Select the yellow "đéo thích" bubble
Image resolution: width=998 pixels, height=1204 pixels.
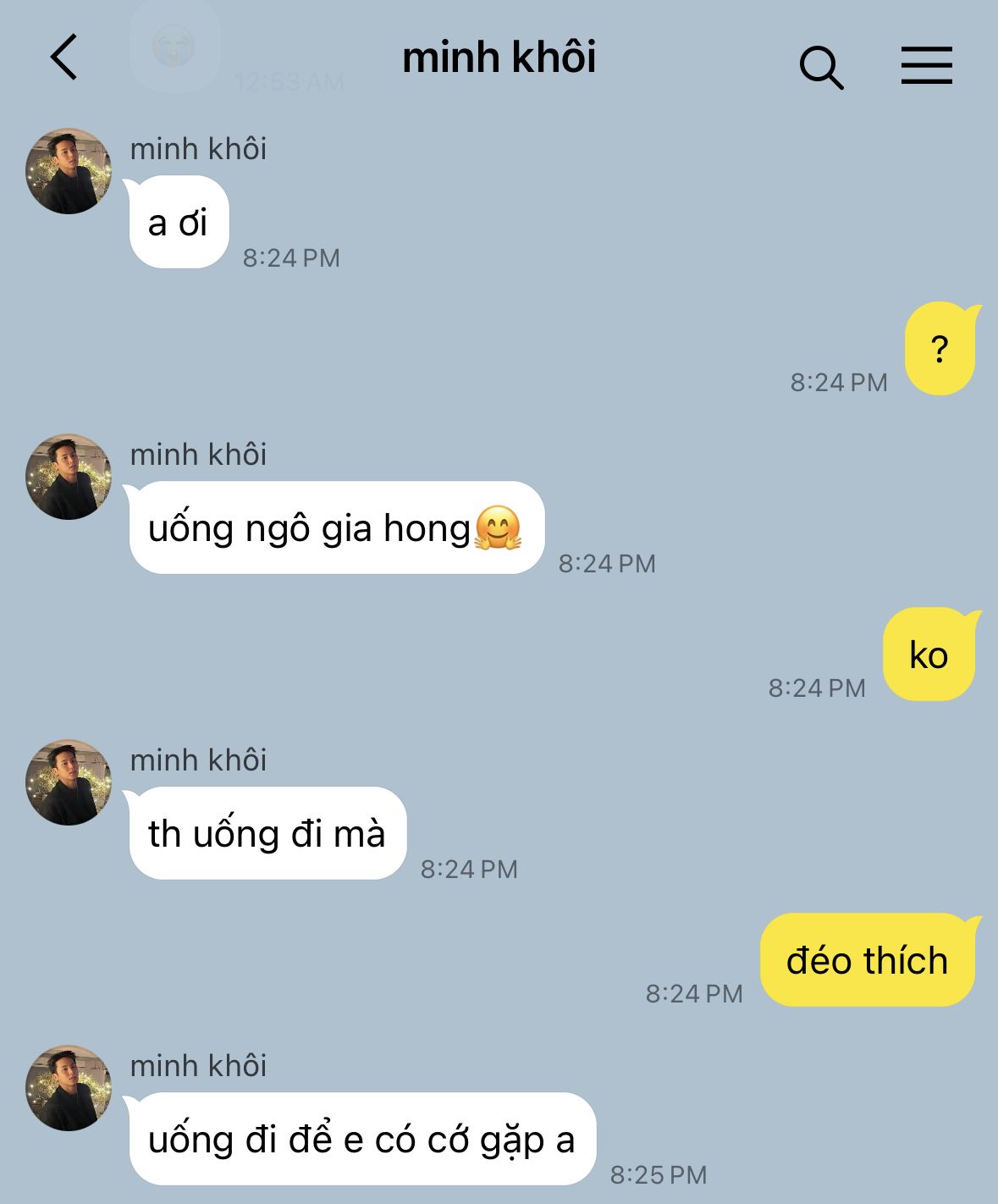click(x=868, y=959)
